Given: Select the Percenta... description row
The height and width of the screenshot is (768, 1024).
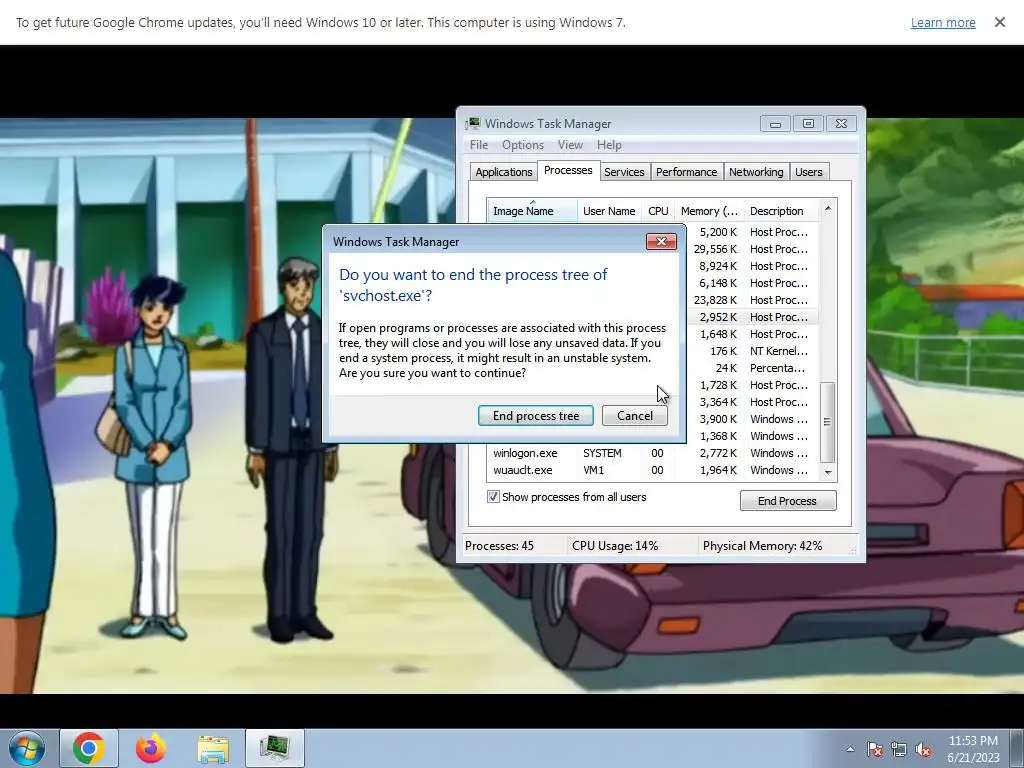Looking at the screenshot, I should tap(751, 368).
